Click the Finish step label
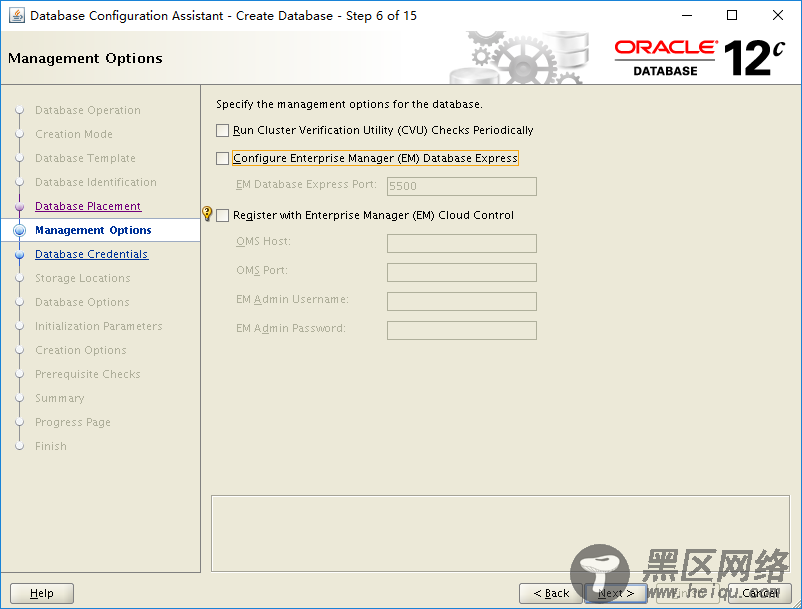The width and height of the screenshot is (802, 609). pyautogui.click(x=51, y=446)
